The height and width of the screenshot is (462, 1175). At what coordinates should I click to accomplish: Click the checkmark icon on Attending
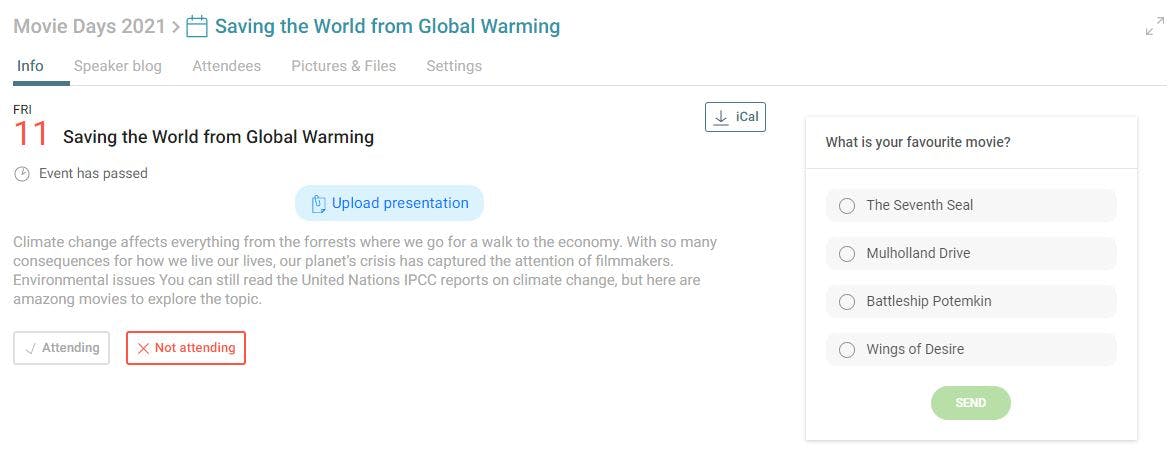click(31, 348)
